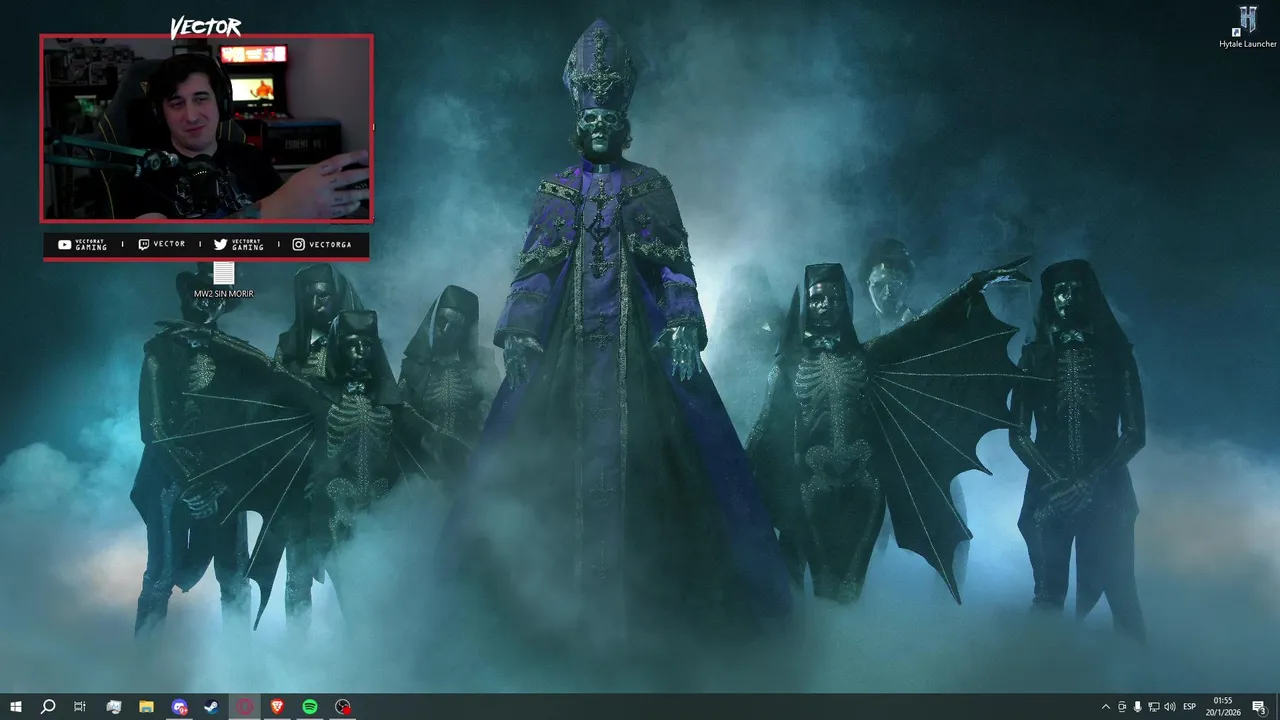
Task: Open the computer monitor app in the taskbar
Action: point(114,707)
